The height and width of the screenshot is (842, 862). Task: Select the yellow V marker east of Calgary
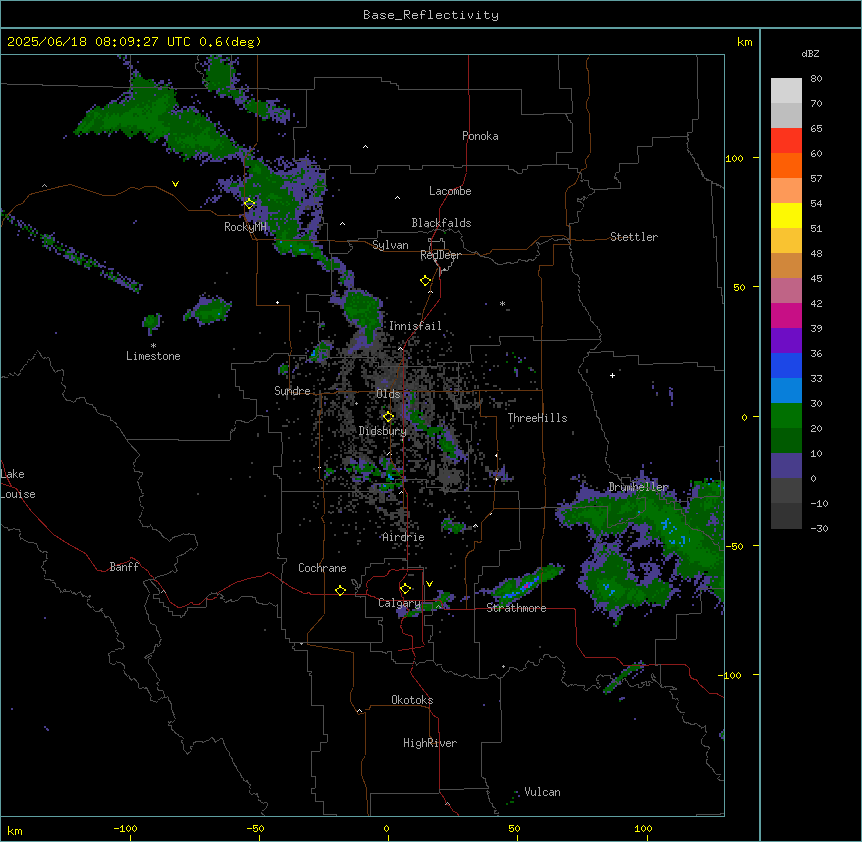(x=429, y=584)
